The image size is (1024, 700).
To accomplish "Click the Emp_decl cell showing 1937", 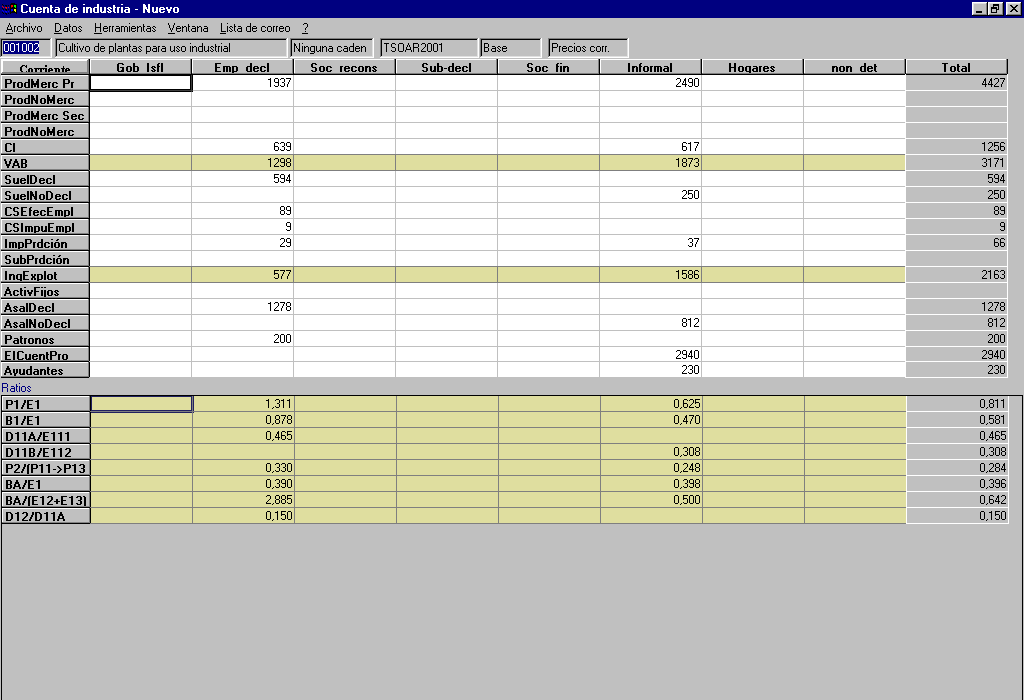I will pyautogui.click(x=242, y=84).
